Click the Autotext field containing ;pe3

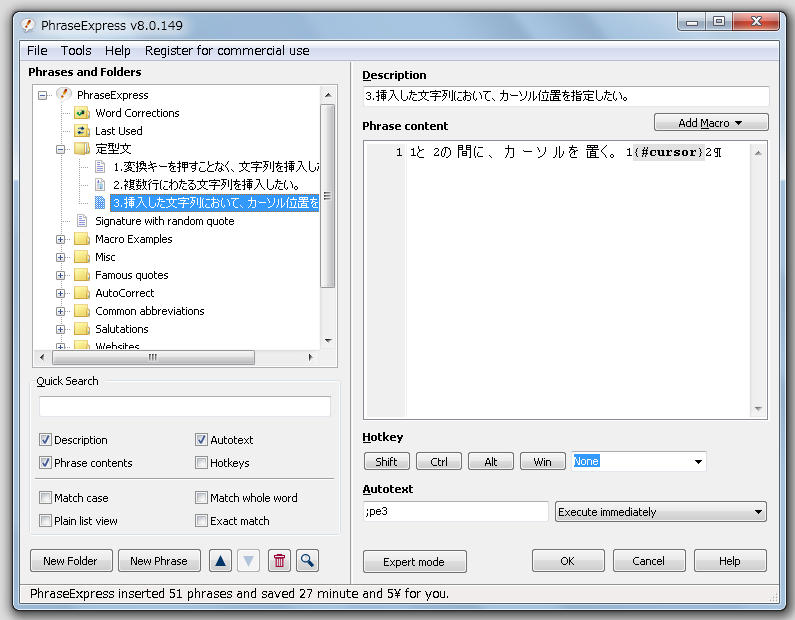pyautogui.click(x=455, y=511)
